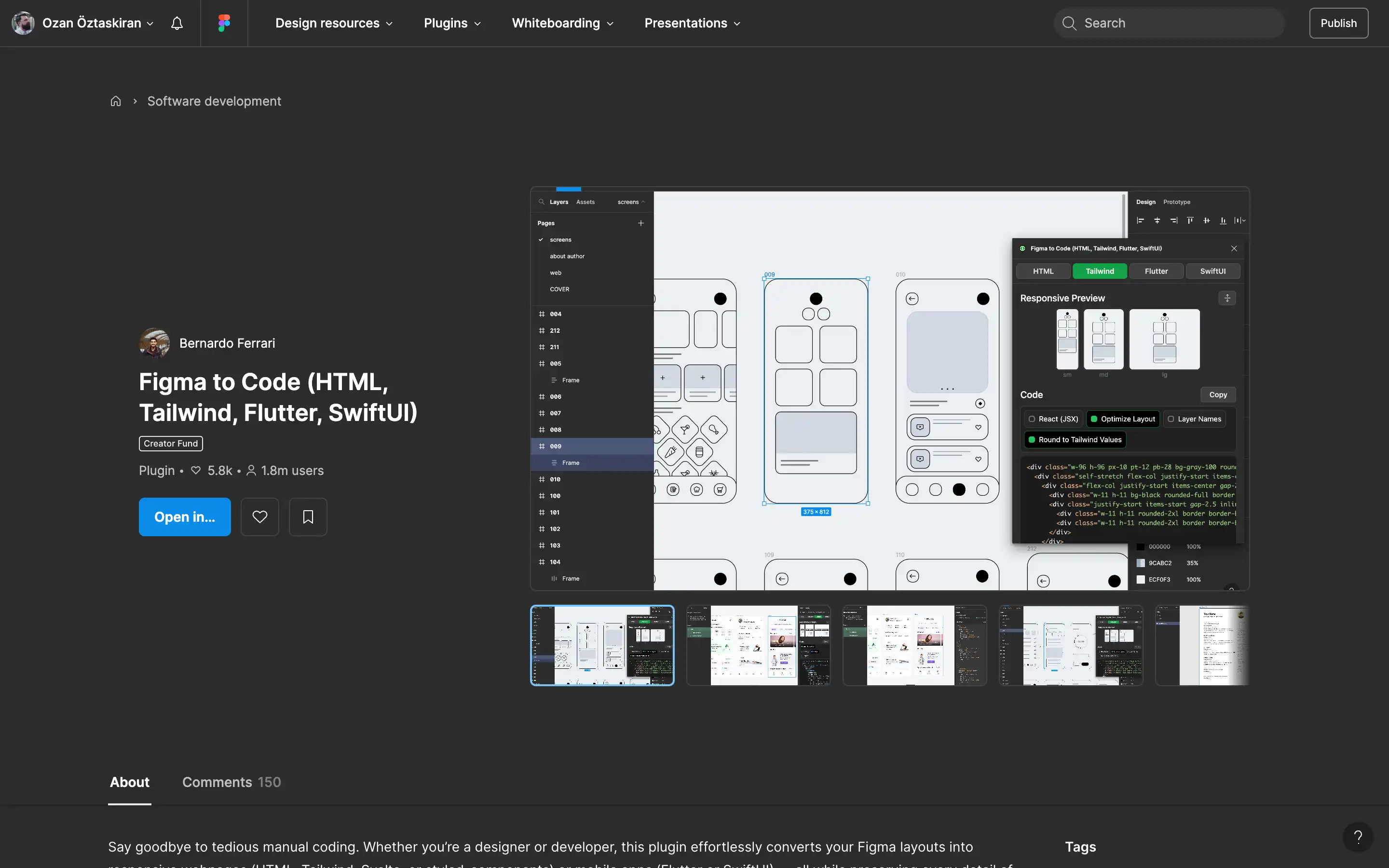The image size is (1389, 868).
Task: Select layer 104 in the layers list
Action: (x=592, y=562)
